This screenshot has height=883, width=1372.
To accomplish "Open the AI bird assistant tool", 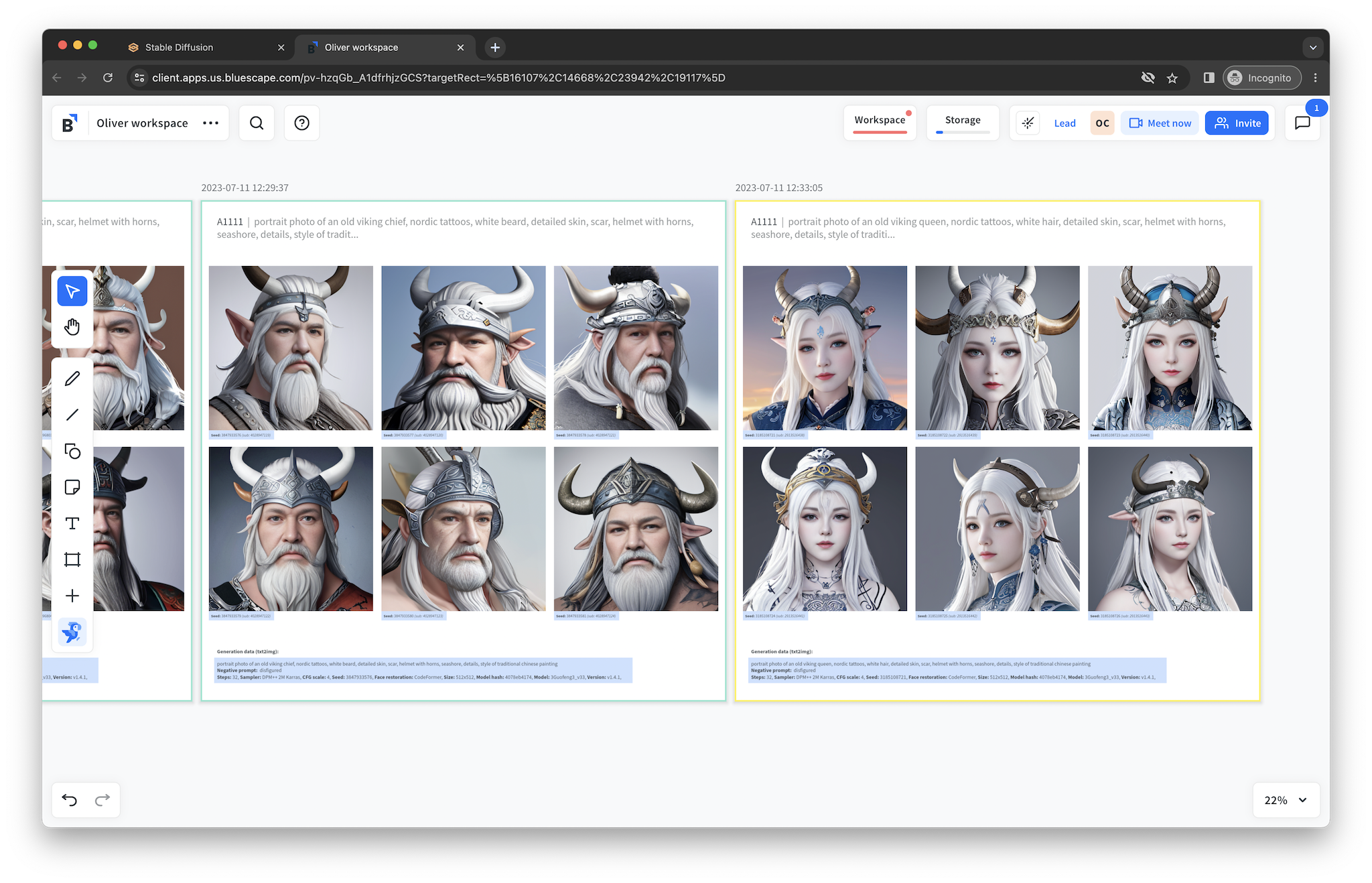I will (72, 632).
